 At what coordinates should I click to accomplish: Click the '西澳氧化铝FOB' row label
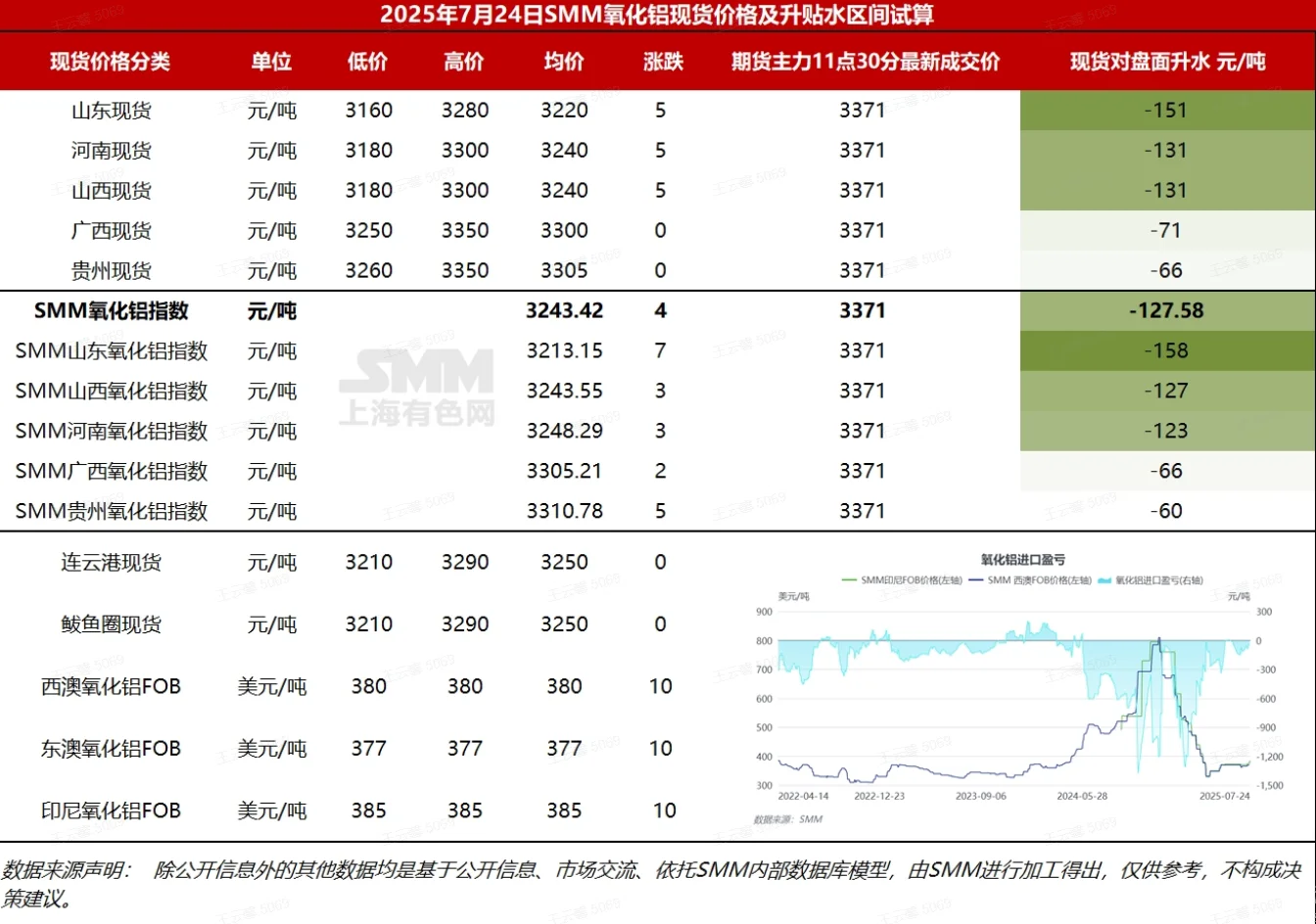coord(112,687)
